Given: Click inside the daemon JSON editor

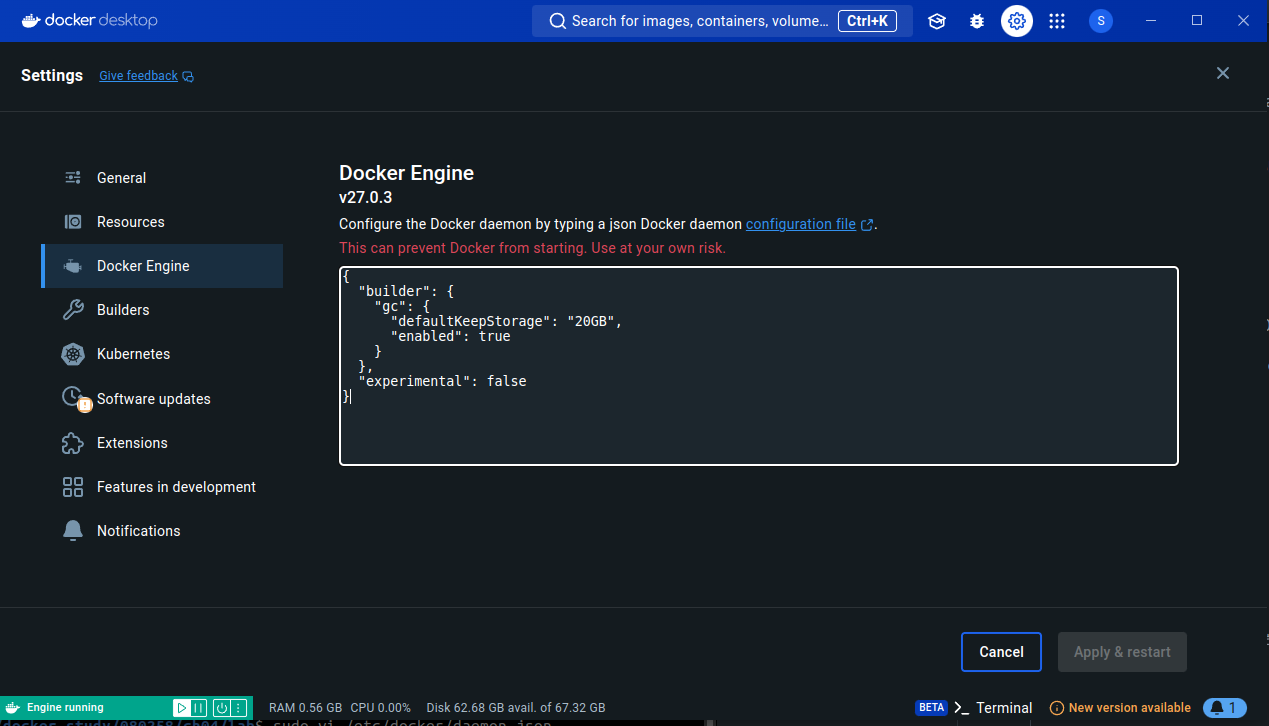Looking at the screenshot, I should coord(759,366).
